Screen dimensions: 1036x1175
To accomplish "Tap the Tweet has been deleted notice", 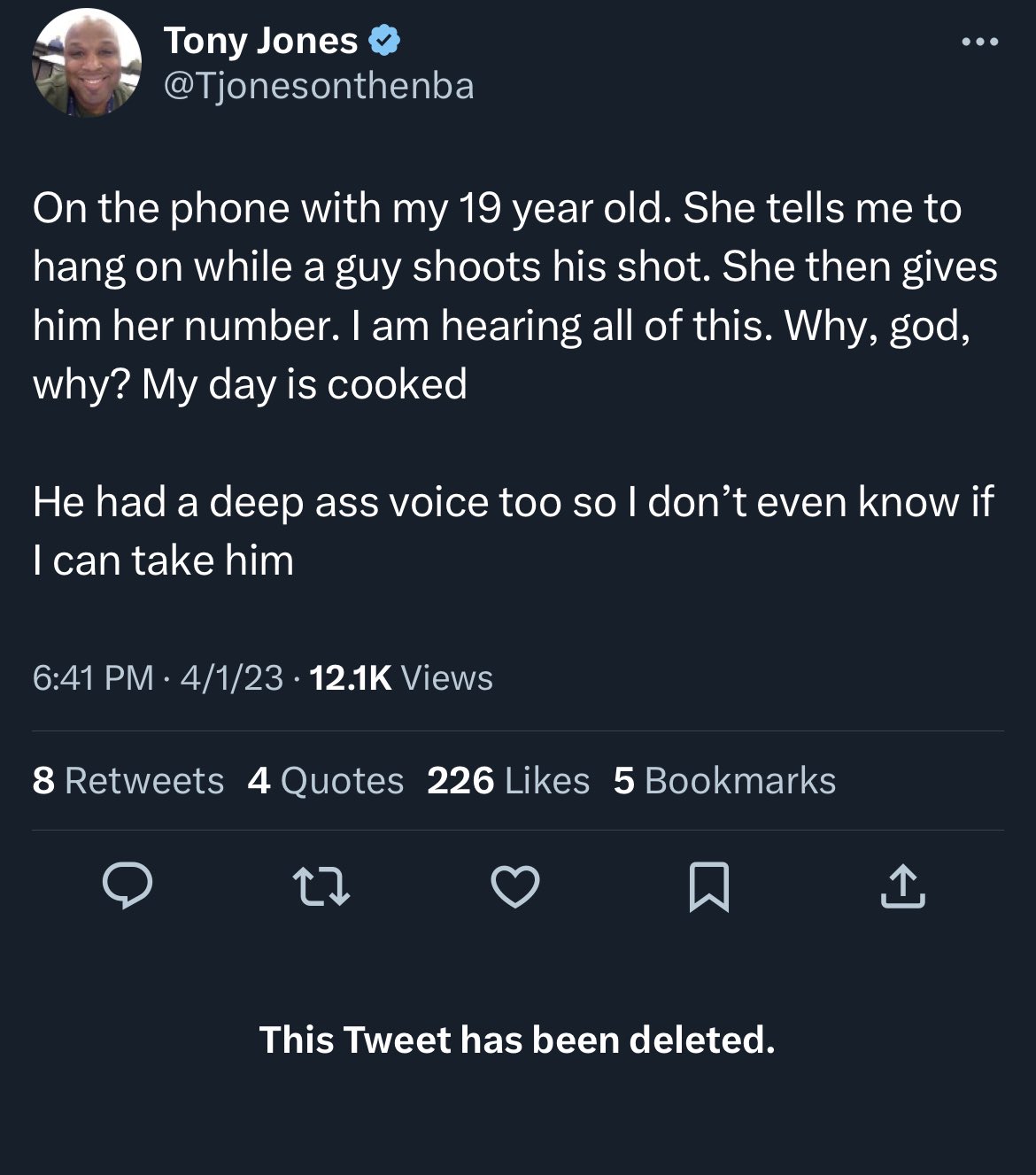I will coord(517,1040).
